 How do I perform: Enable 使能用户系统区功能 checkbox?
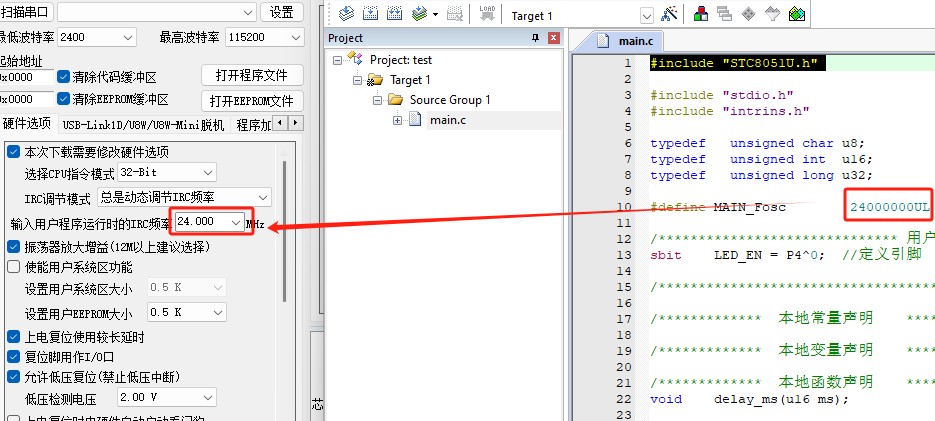[14, 267]
